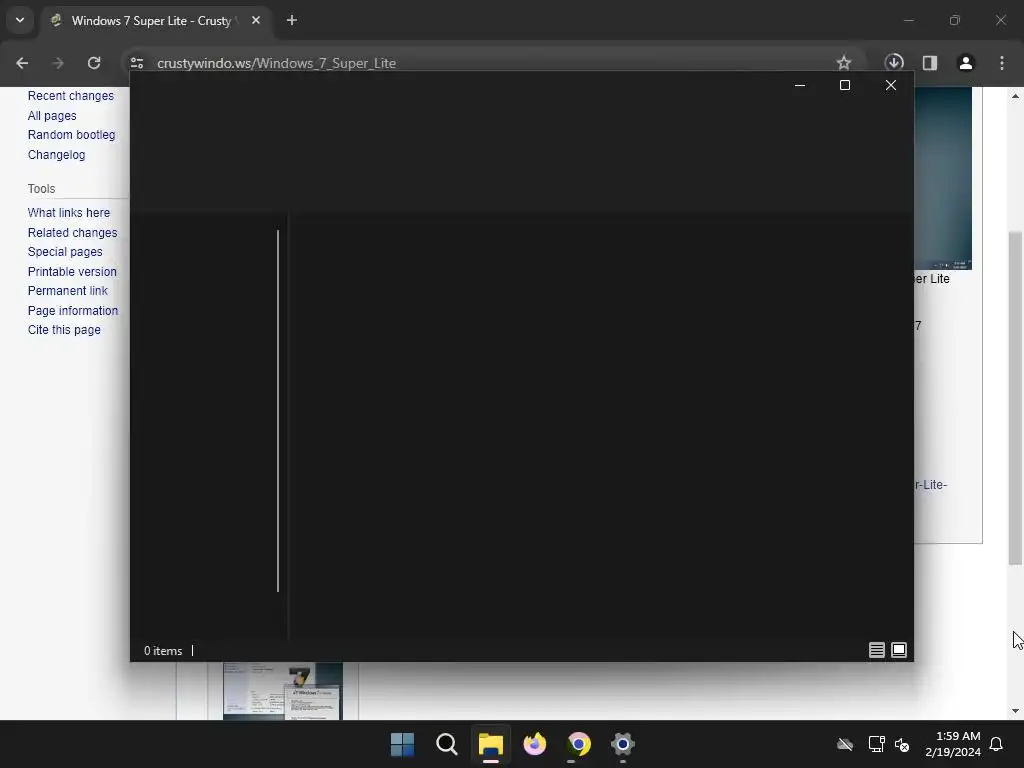Viewport: 1024px width, 768px height.
Task: Open the All pages link
Action: (52, 116)
